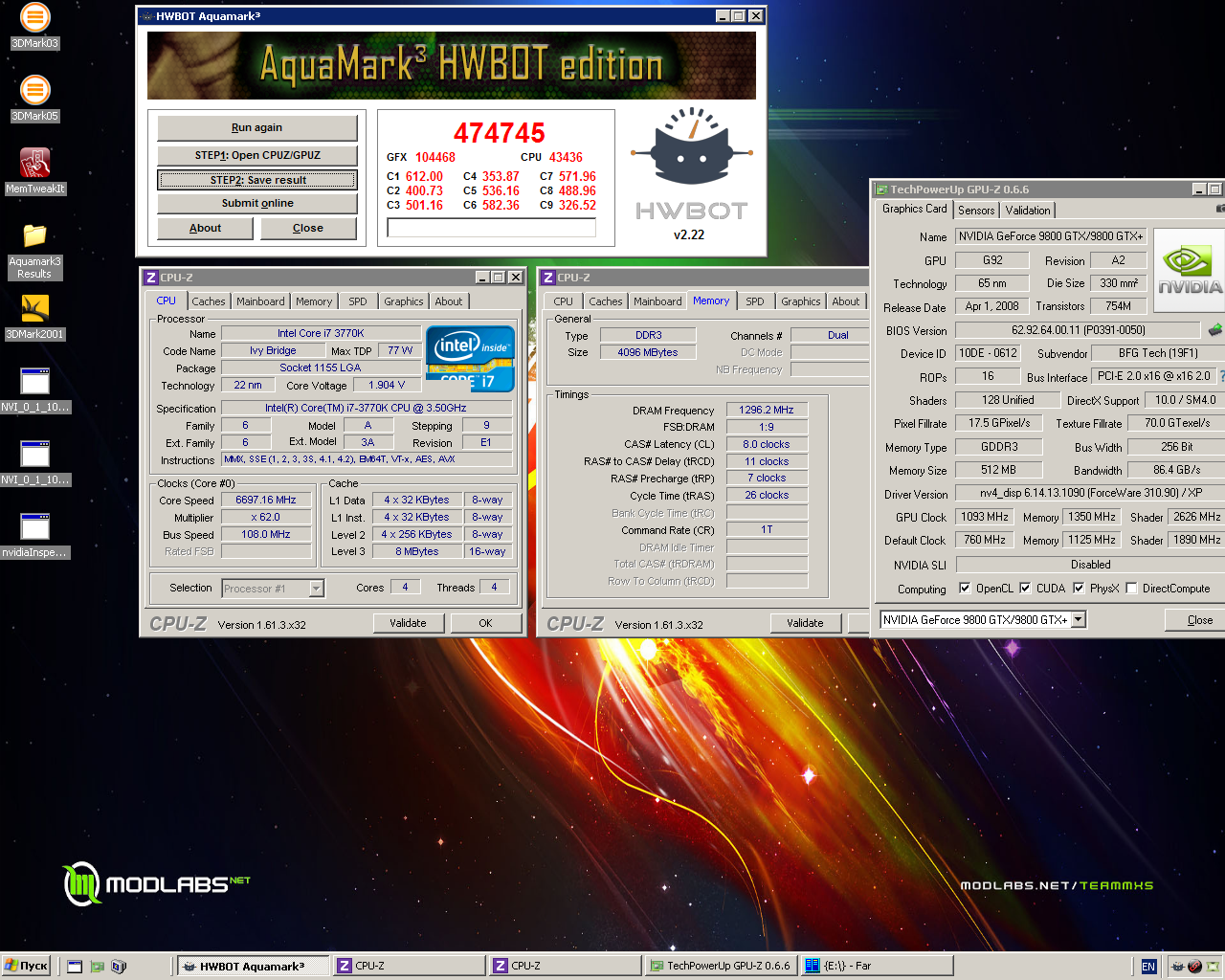Image resolution: width=1225 pixels, height=980 pixels.
Task: Click Multiplier value x 62.0
Action: click(266, 517)
